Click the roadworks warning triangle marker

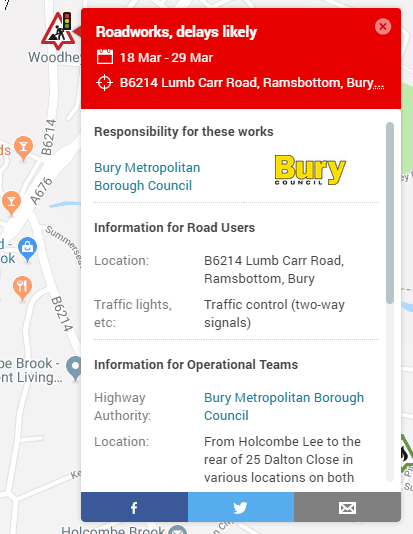[x=59, y=30]
